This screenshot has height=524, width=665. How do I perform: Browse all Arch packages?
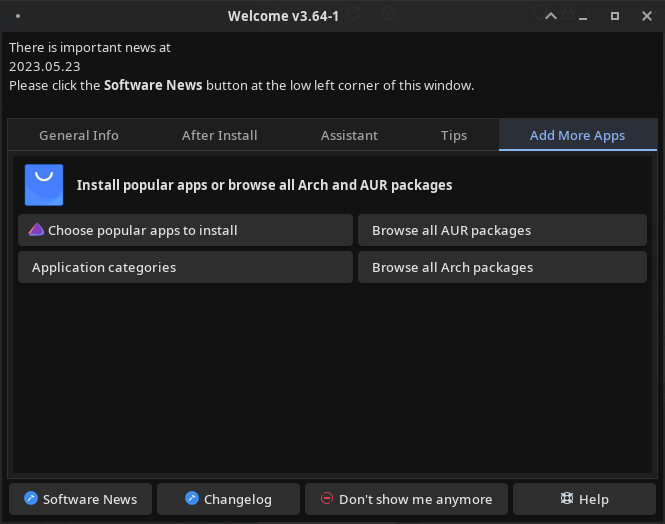[x=502, y=267]
